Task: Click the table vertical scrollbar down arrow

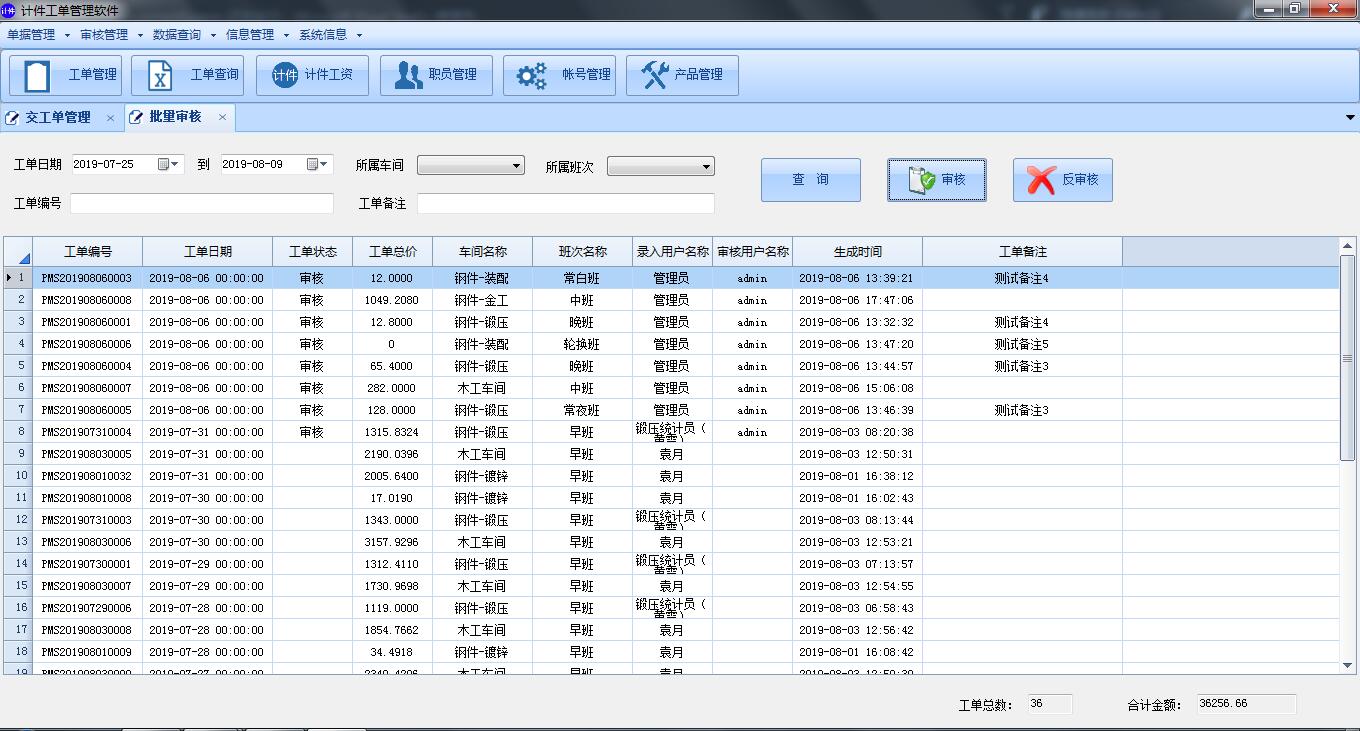Action: (1347, 665)
